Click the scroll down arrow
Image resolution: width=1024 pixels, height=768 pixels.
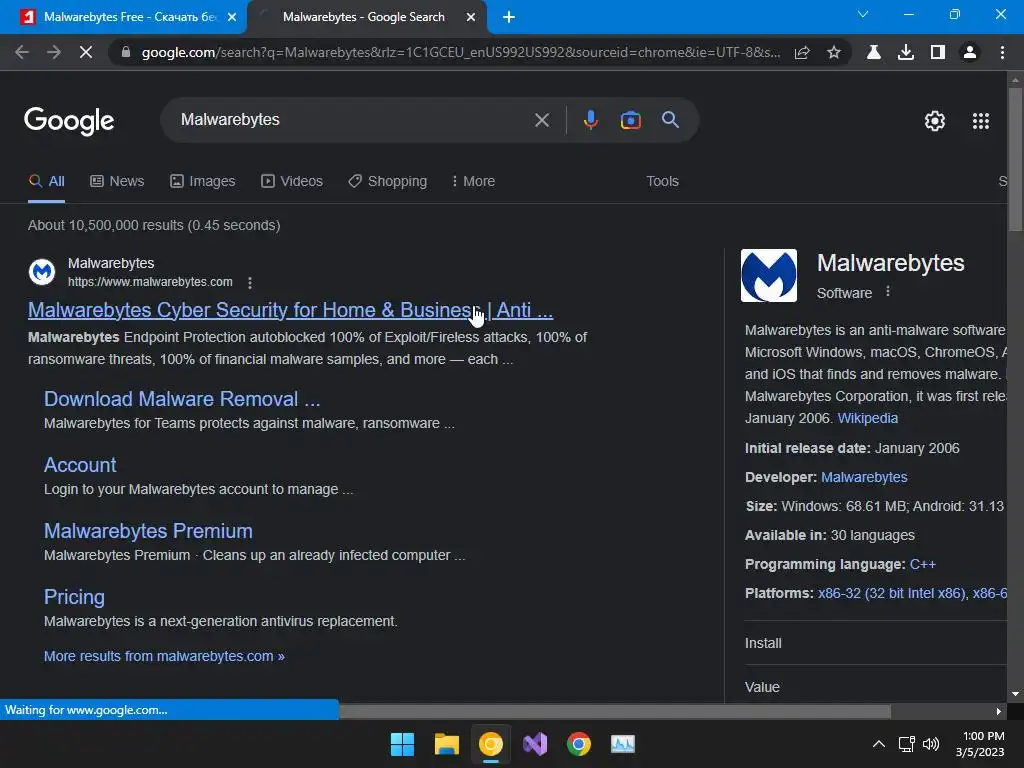(x=1015, y=694)
